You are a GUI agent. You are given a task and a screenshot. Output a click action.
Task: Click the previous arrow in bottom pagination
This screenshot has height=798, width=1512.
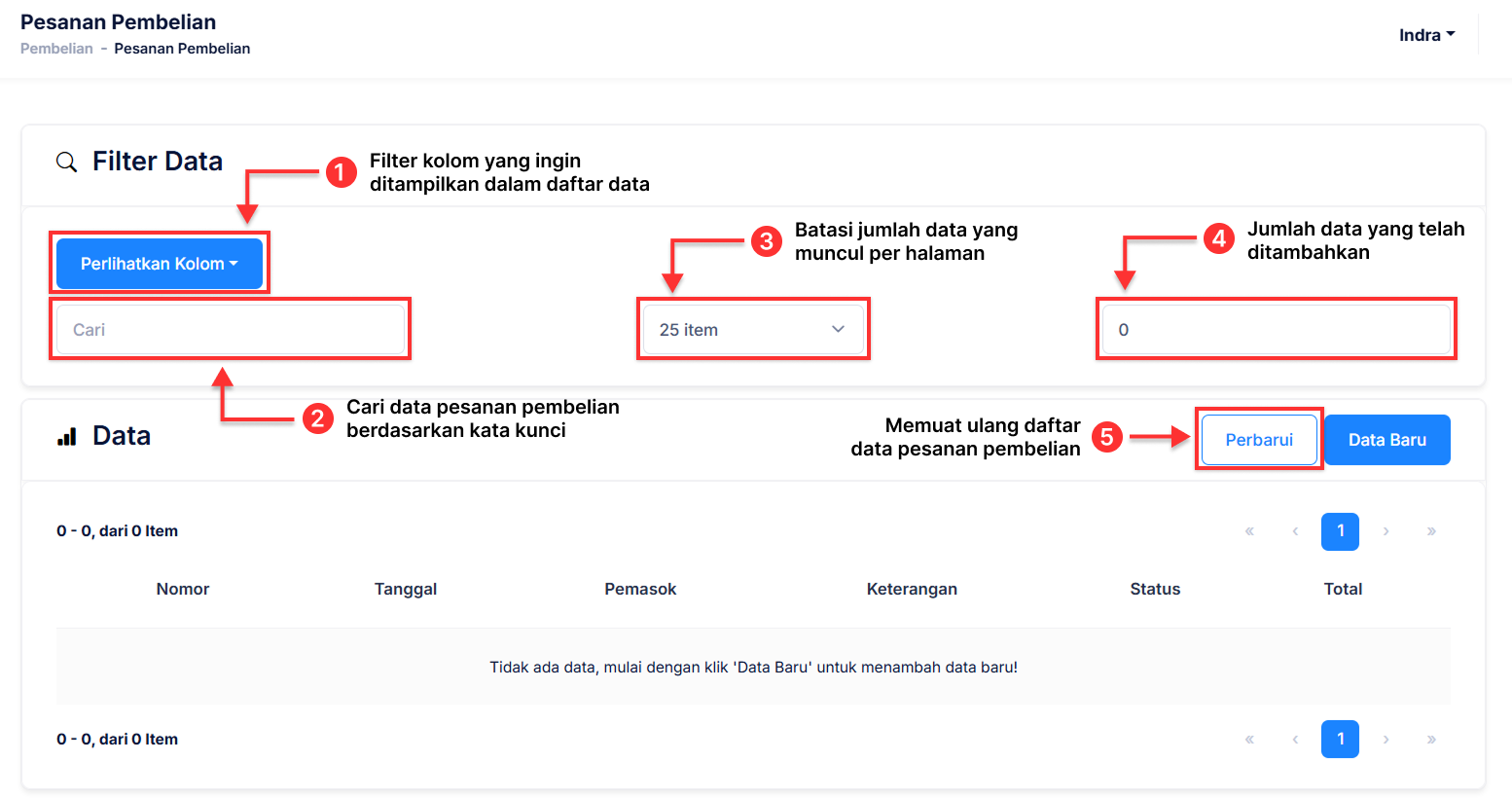click(1295, 739)
